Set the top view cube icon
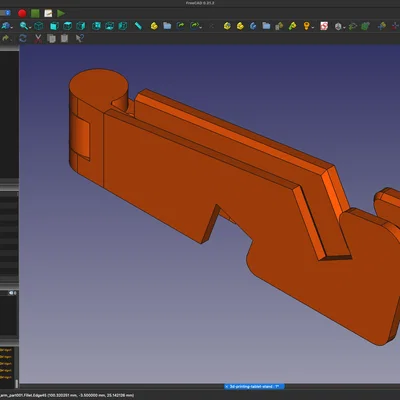 pyautogui.click(x=67, y=26)
